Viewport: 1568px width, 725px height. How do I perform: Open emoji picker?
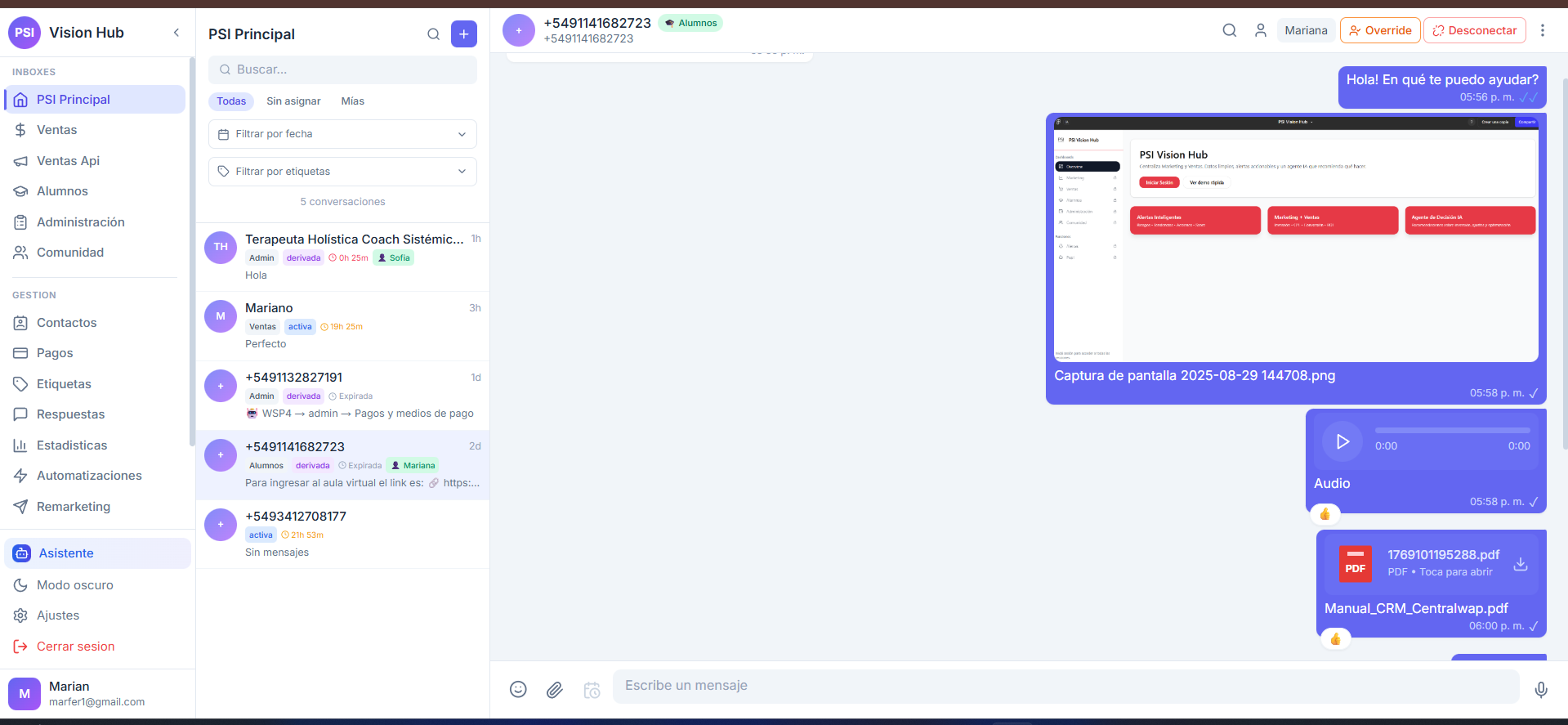point(518,689)
